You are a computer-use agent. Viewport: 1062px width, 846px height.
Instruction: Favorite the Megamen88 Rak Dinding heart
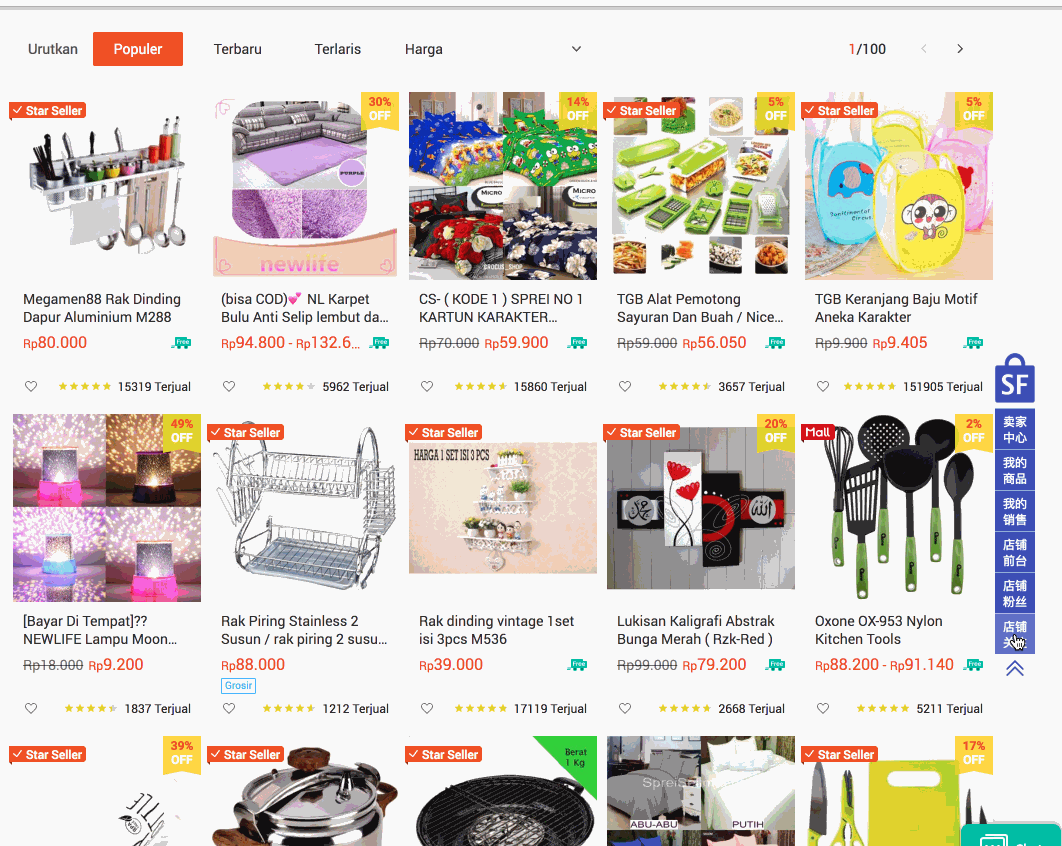[x=31, y=386]
